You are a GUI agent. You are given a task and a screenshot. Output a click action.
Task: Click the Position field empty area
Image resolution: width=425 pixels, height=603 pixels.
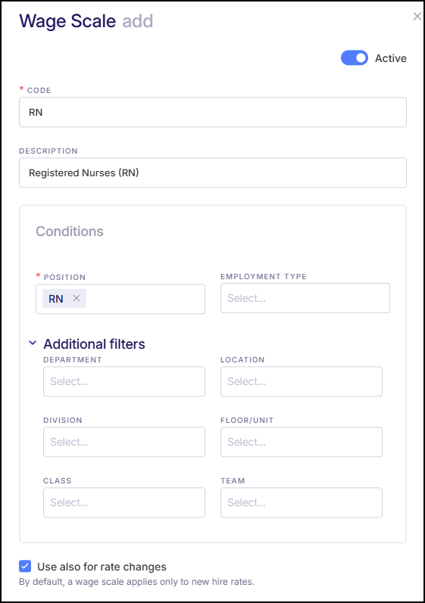(145, 299)
